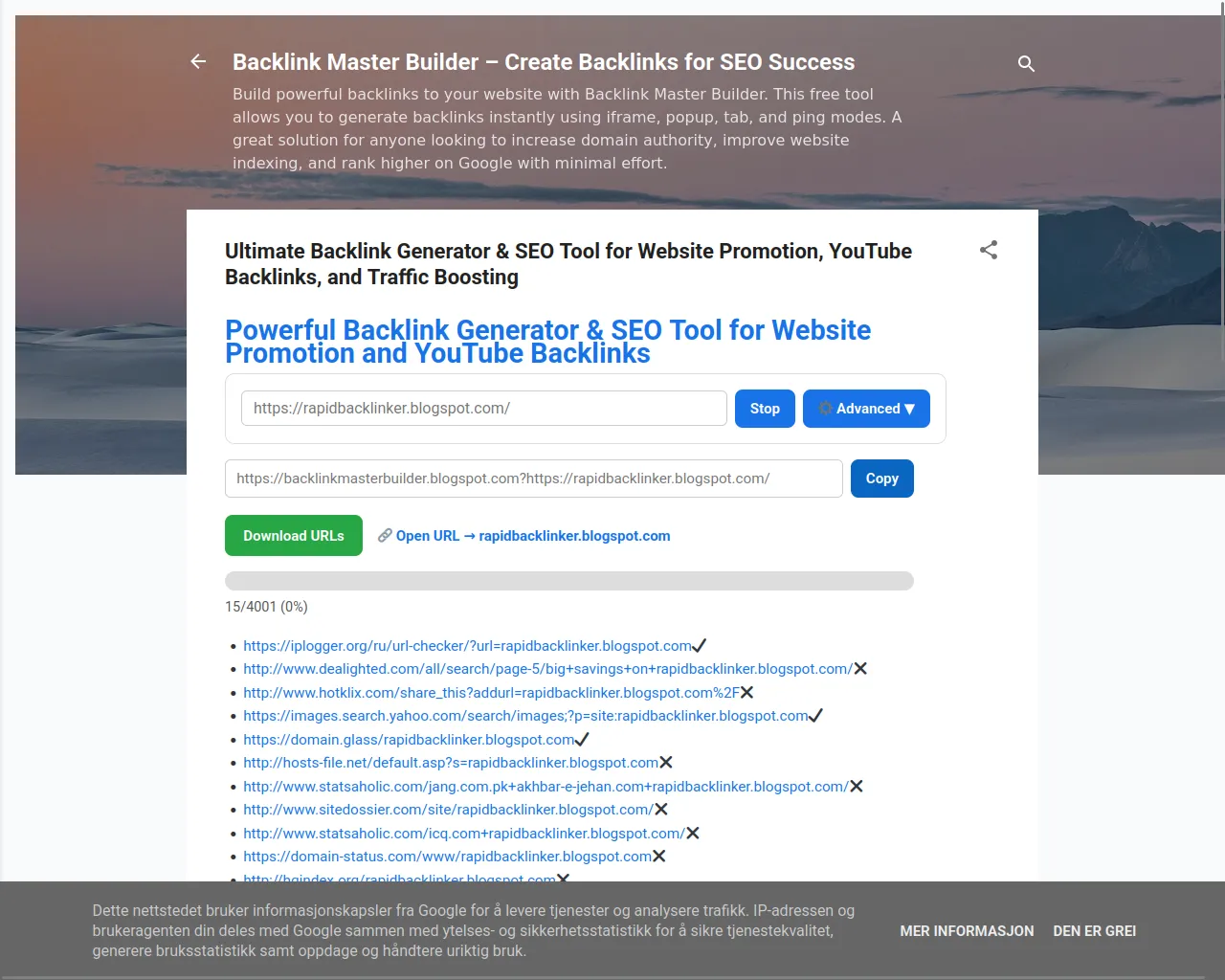
Task: Click the backlink progress bar
Action: (569, 581)
